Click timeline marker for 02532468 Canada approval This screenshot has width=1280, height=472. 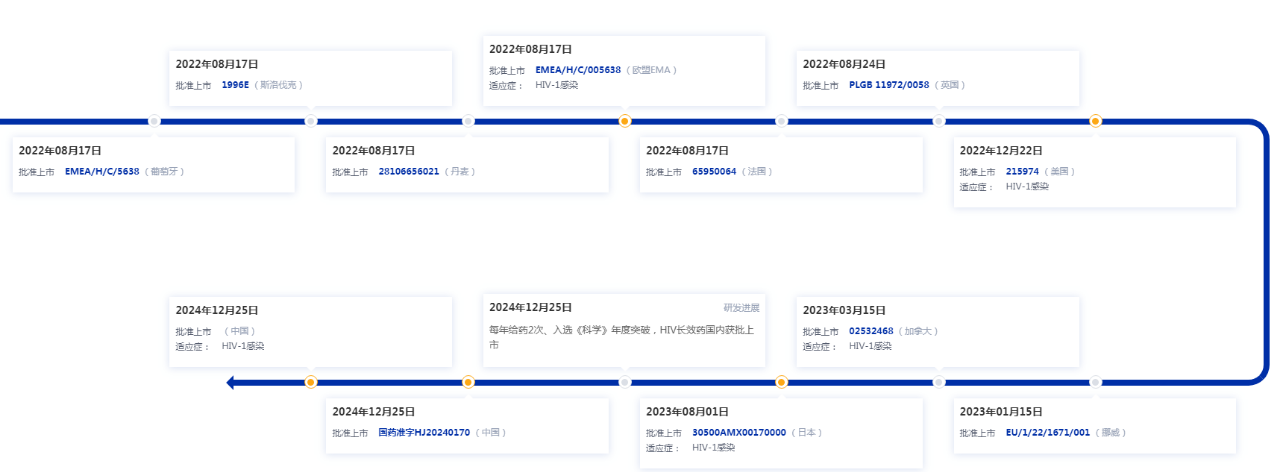point(939,382)
